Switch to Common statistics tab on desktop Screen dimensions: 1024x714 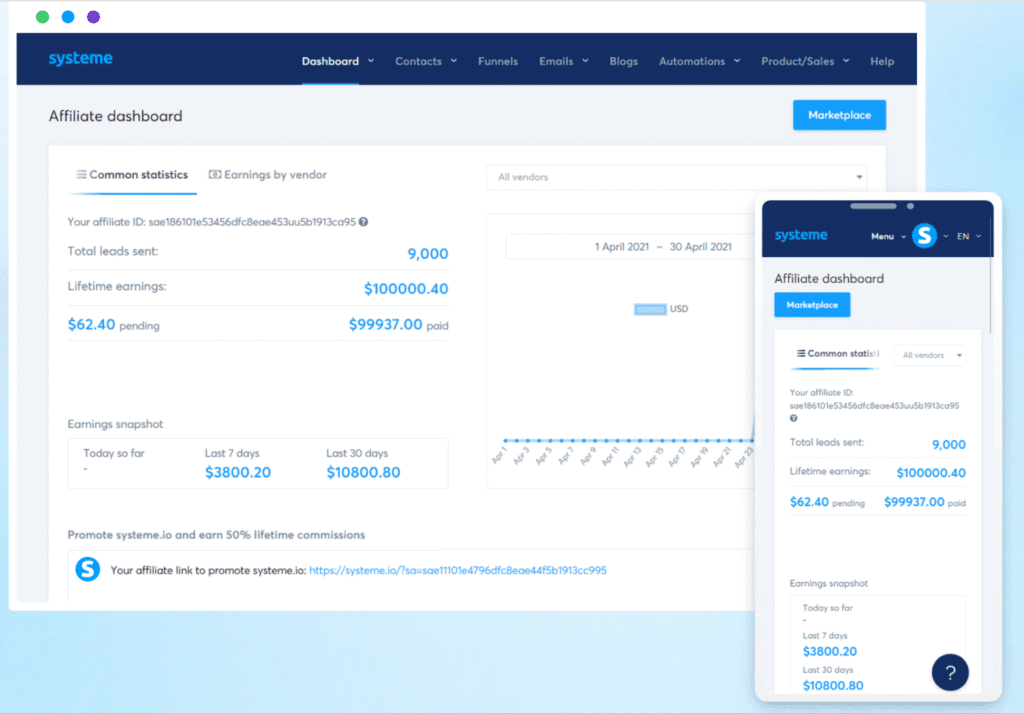(132, 175)
